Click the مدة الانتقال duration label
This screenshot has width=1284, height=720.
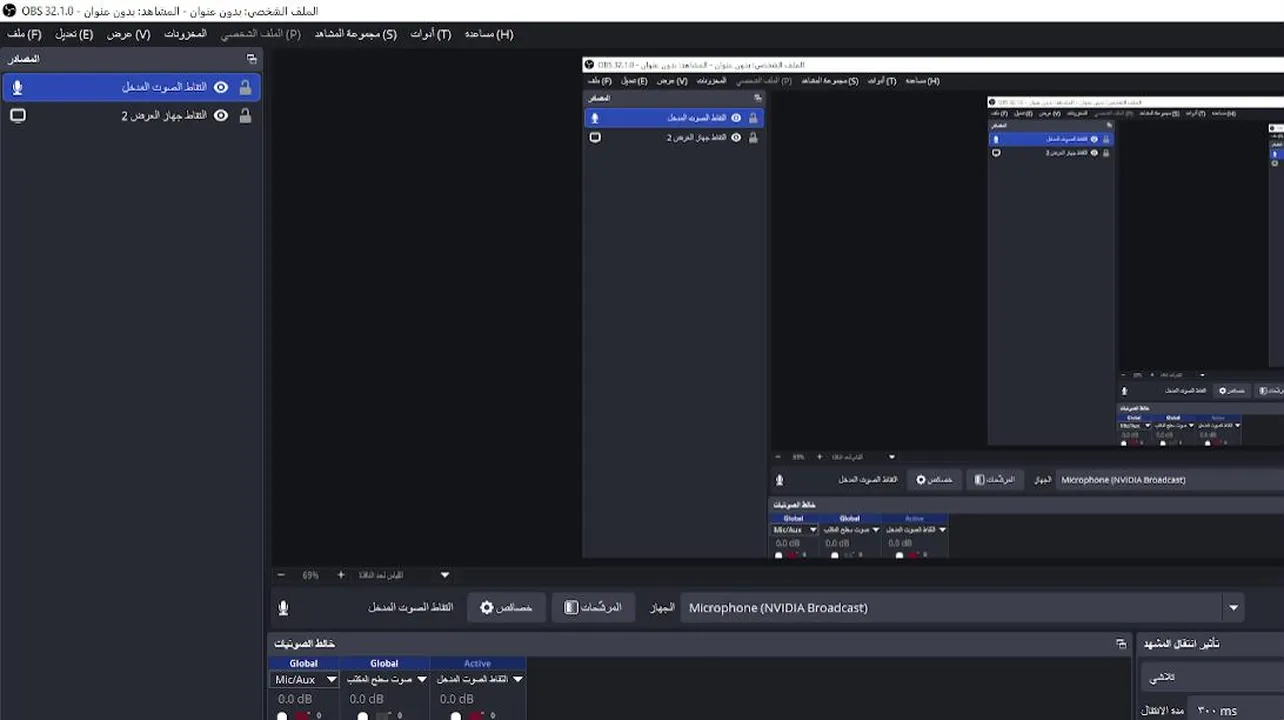[x=1163, y=711]
